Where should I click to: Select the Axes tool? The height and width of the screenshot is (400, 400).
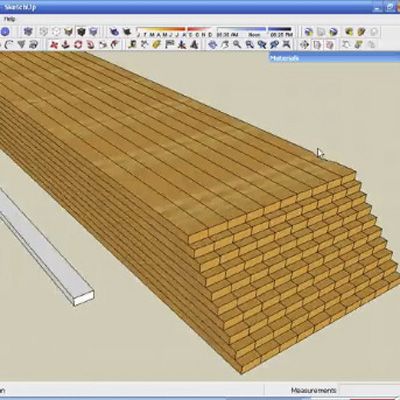pos(182,44)
